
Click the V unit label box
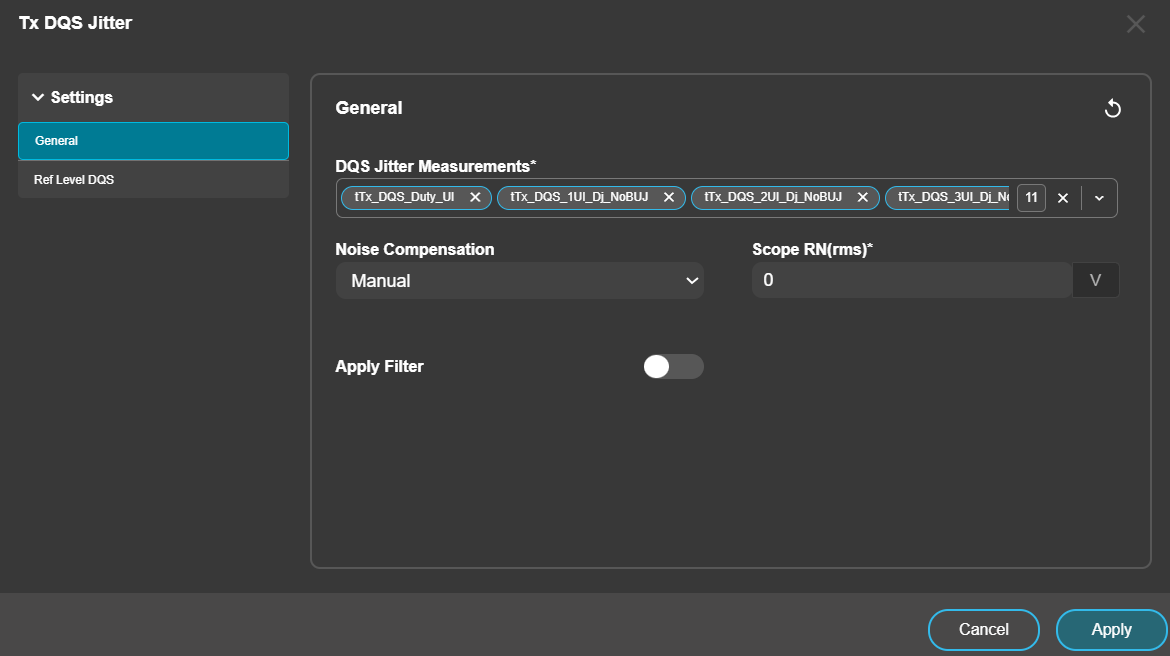(x=1095, y=281)
